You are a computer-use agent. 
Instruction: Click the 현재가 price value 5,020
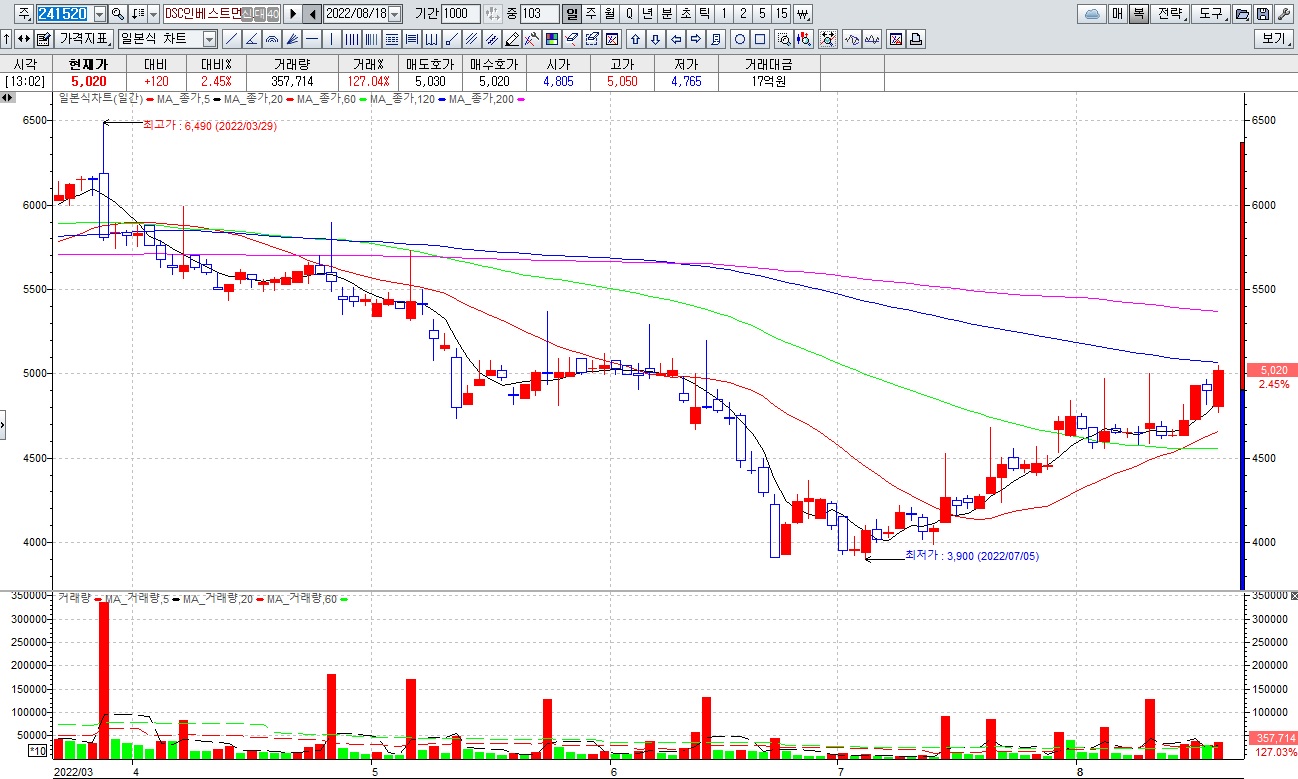88,81
